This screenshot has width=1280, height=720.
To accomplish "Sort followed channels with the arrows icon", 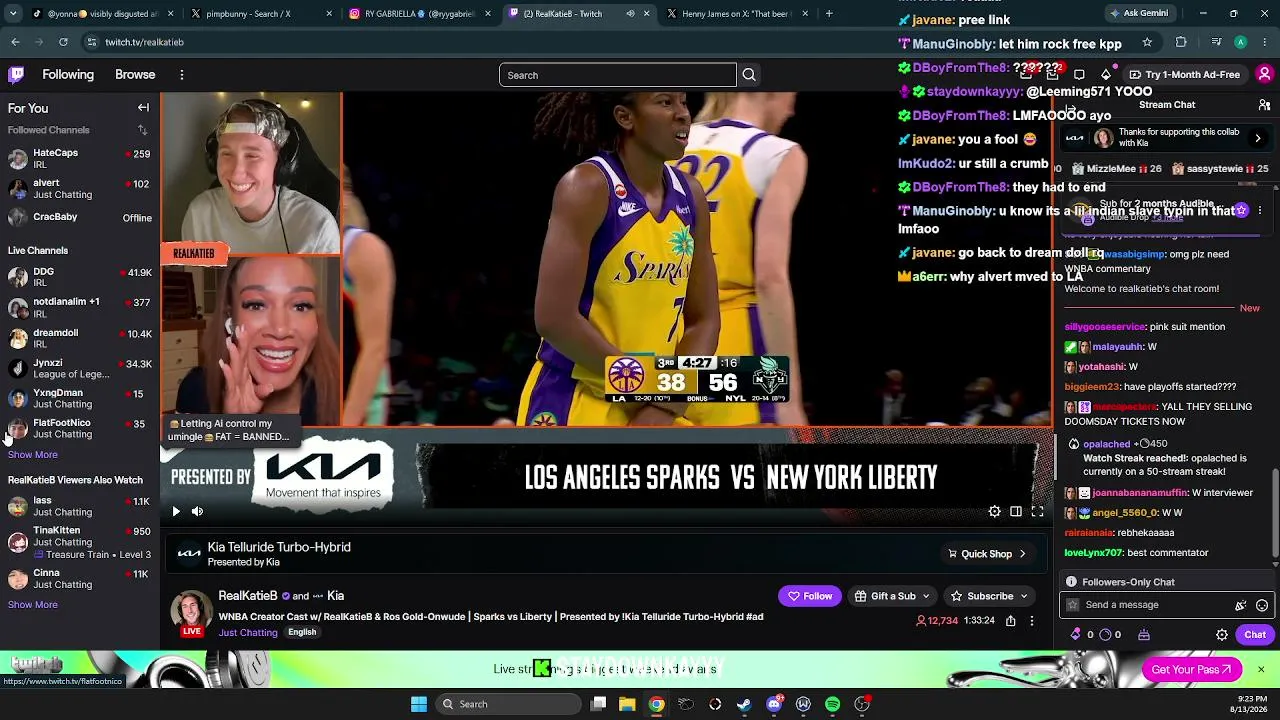I will coord(142,130).
